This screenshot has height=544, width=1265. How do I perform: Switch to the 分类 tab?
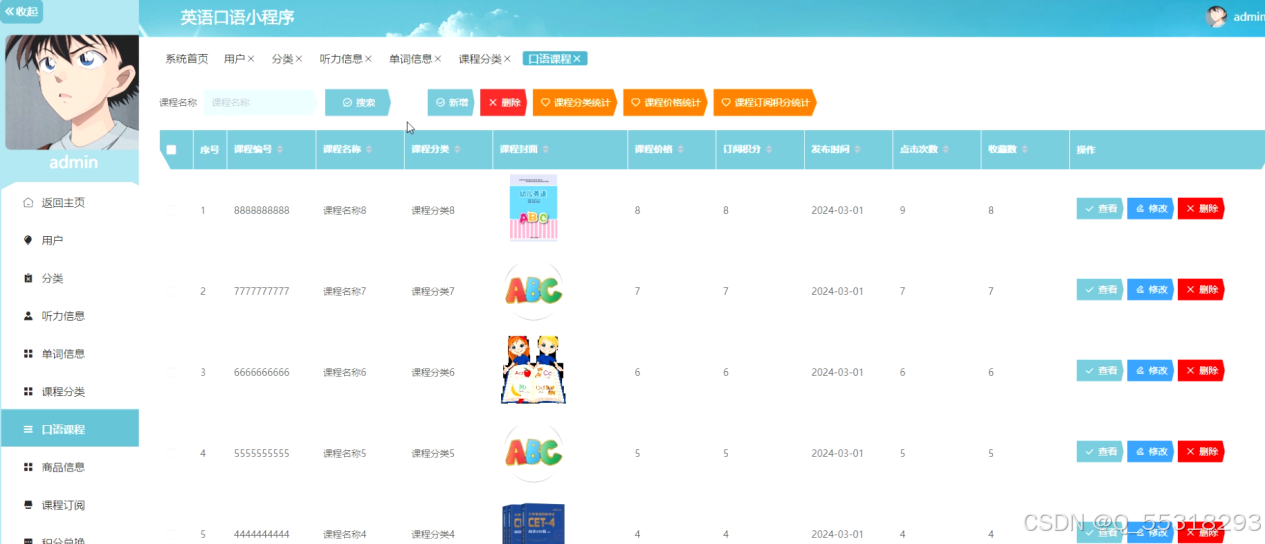click(x=283, y=59)
